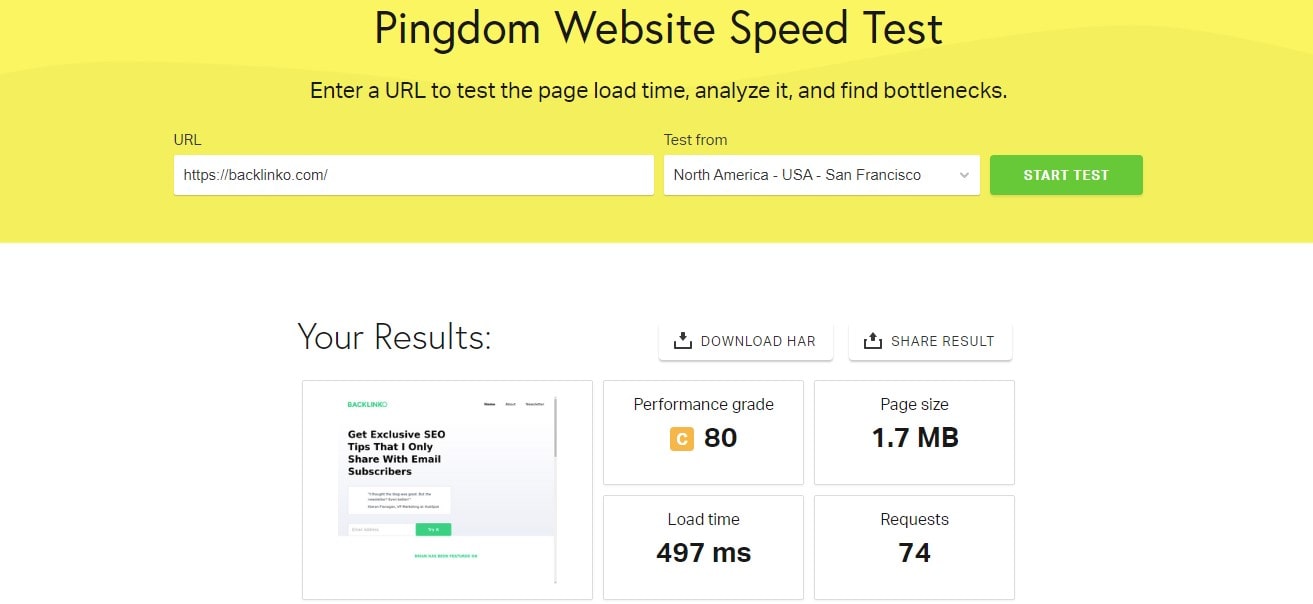Click DOWNLOAD HAR
The image size is (1313, 604).
tap(747, 340)
